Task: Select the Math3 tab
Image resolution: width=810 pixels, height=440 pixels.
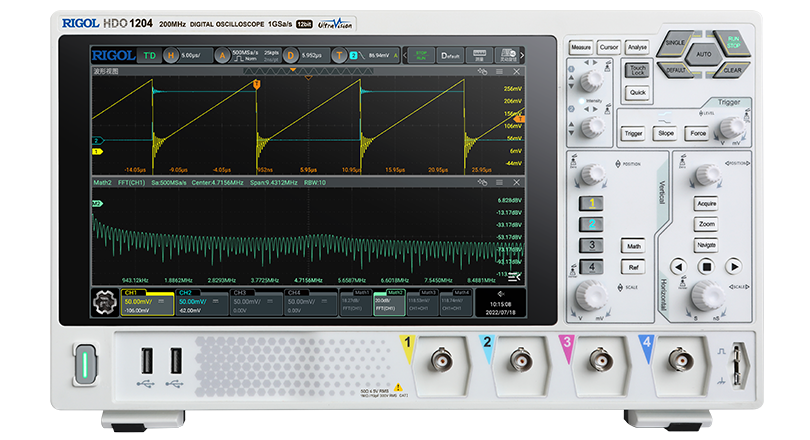Action: tap(422, 302)
